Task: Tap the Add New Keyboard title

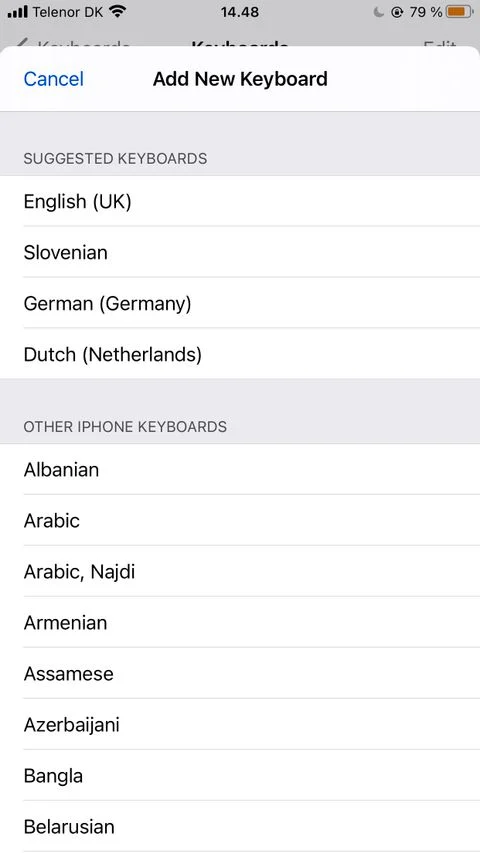Action: (240, 79)
